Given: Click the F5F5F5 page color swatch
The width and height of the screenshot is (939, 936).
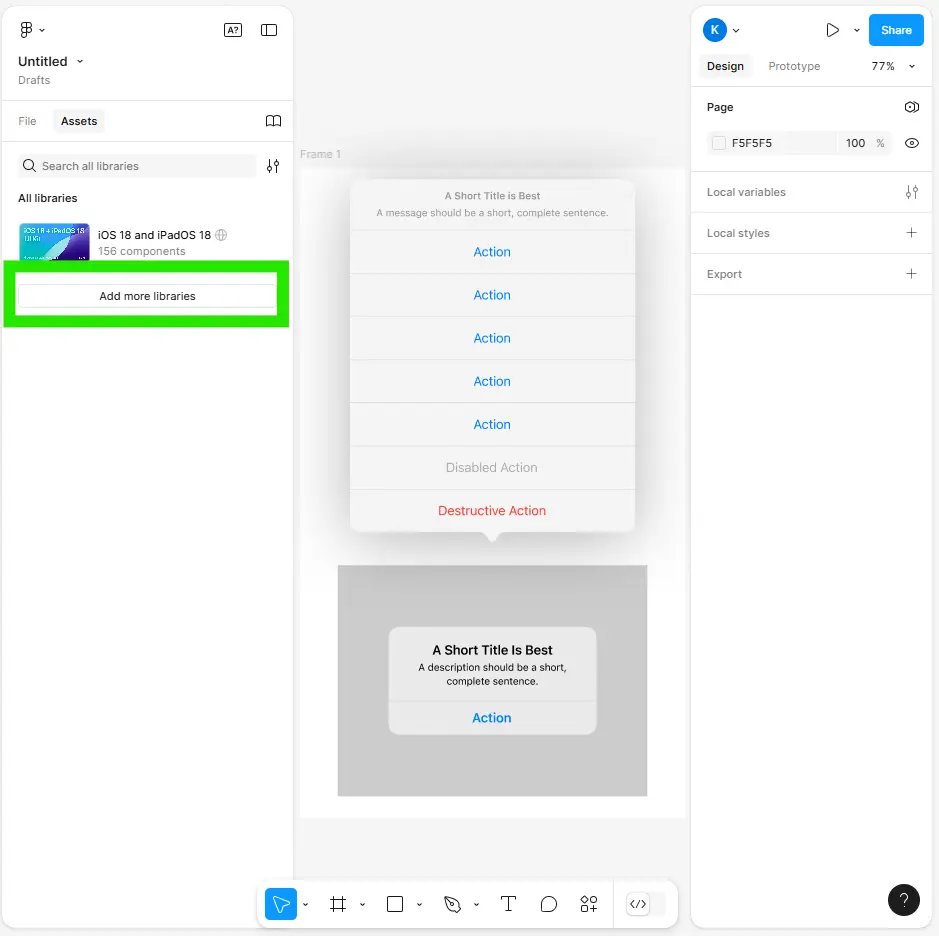Looking at the screenshot, I should pyautogui.click(x=719, y=143).
